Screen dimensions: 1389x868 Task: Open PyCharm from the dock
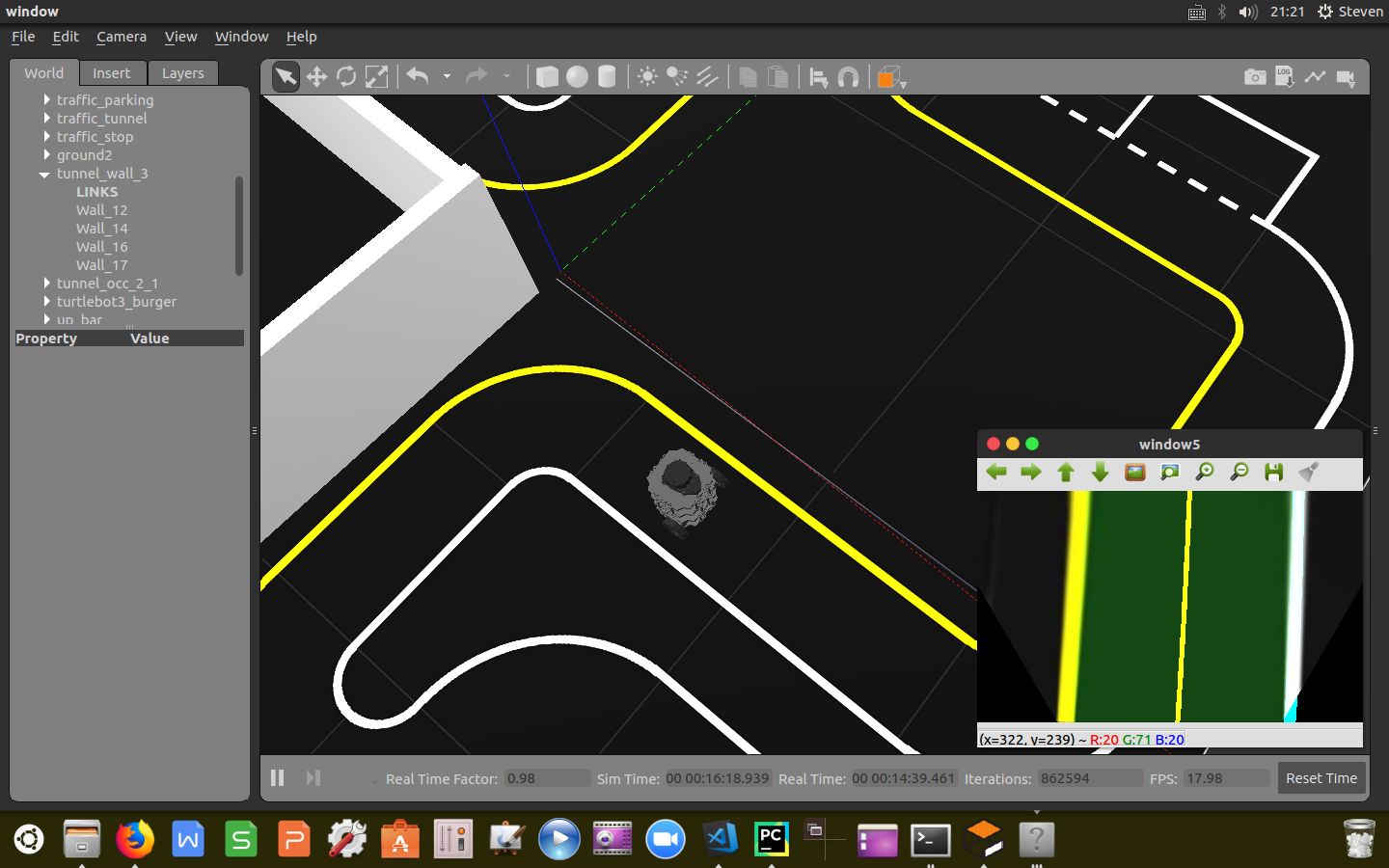click(x=771, y=839)
